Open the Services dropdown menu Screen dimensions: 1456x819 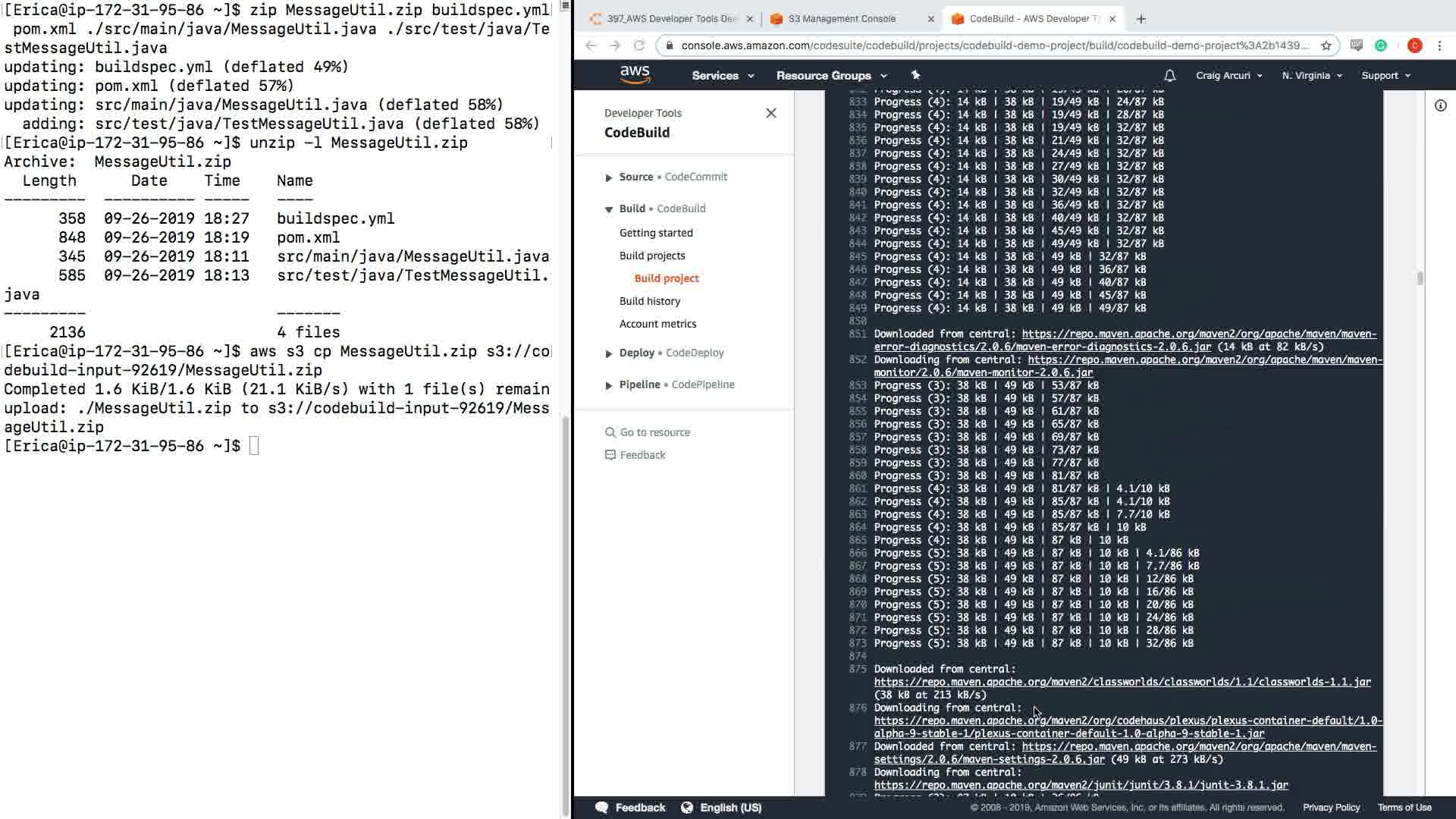(x=722, y=76)
